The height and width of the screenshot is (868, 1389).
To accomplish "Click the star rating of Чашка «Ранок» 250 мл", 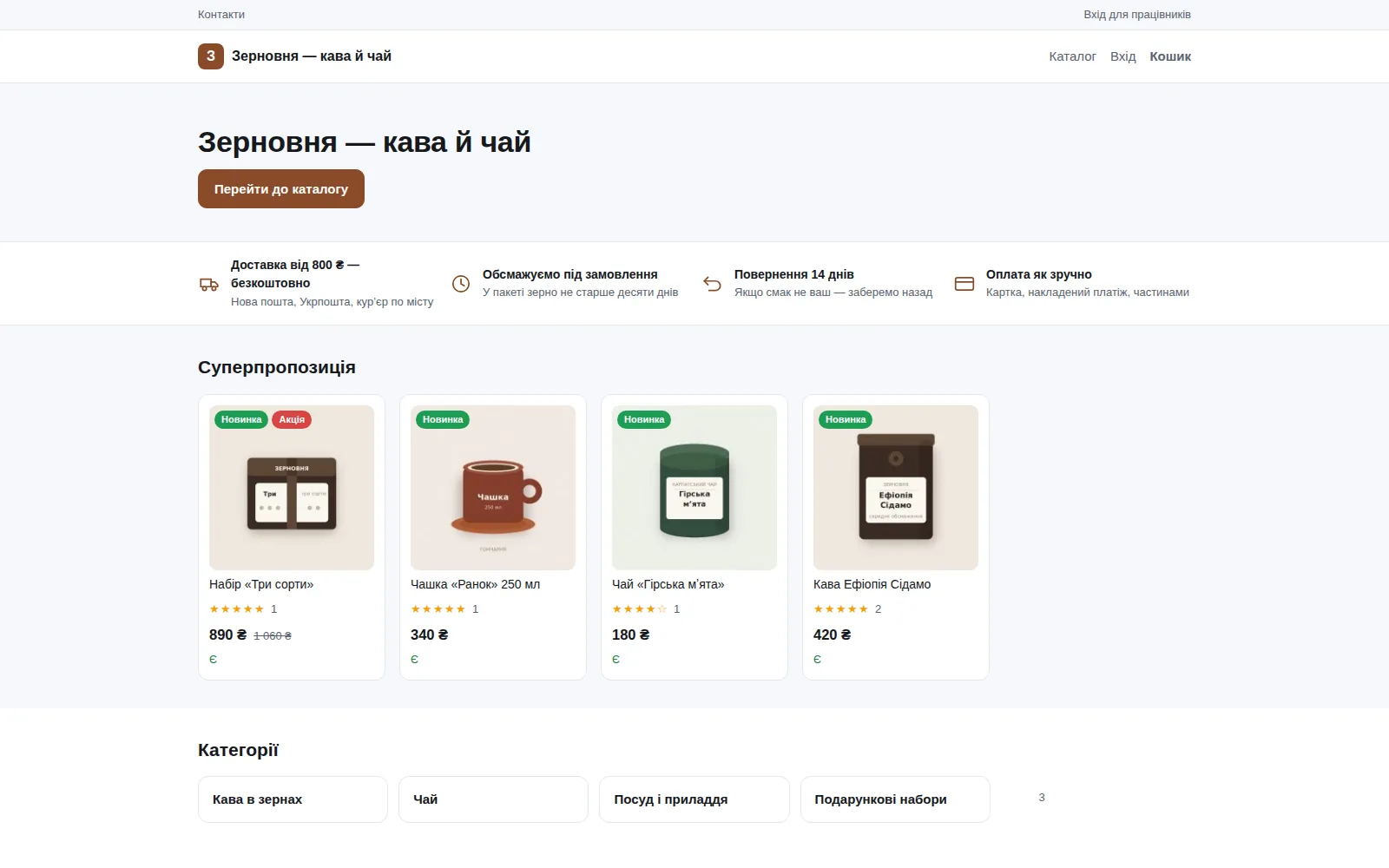I will pos(438,609).
